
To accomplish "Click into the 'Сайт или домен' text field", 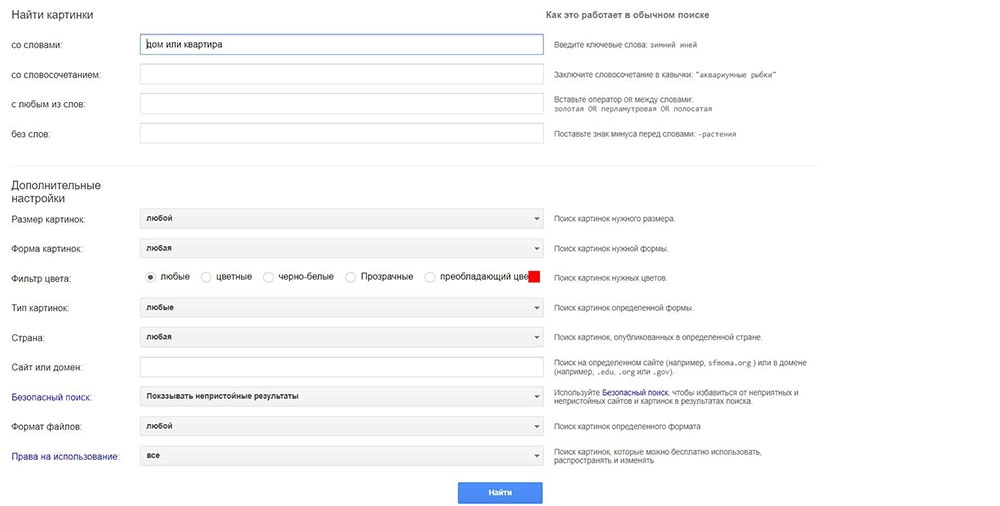I will (341, 367).
